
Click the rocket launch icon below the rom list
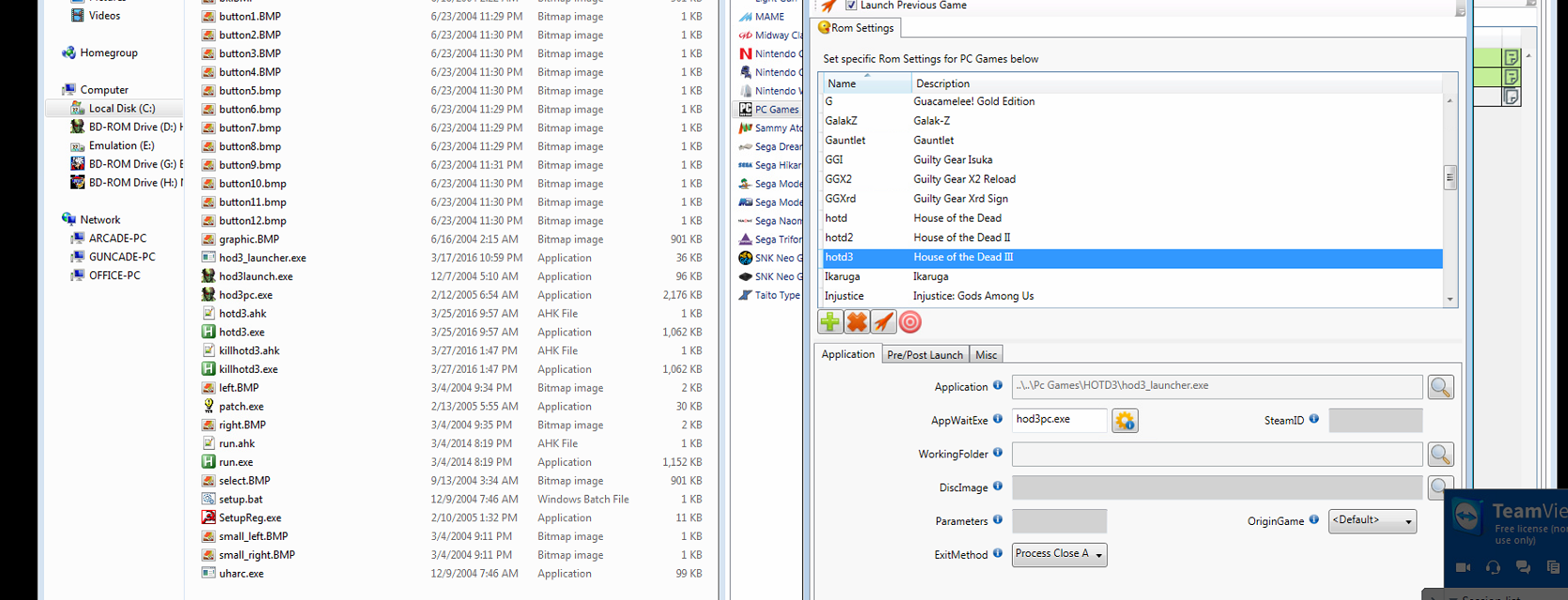[883, 322]
